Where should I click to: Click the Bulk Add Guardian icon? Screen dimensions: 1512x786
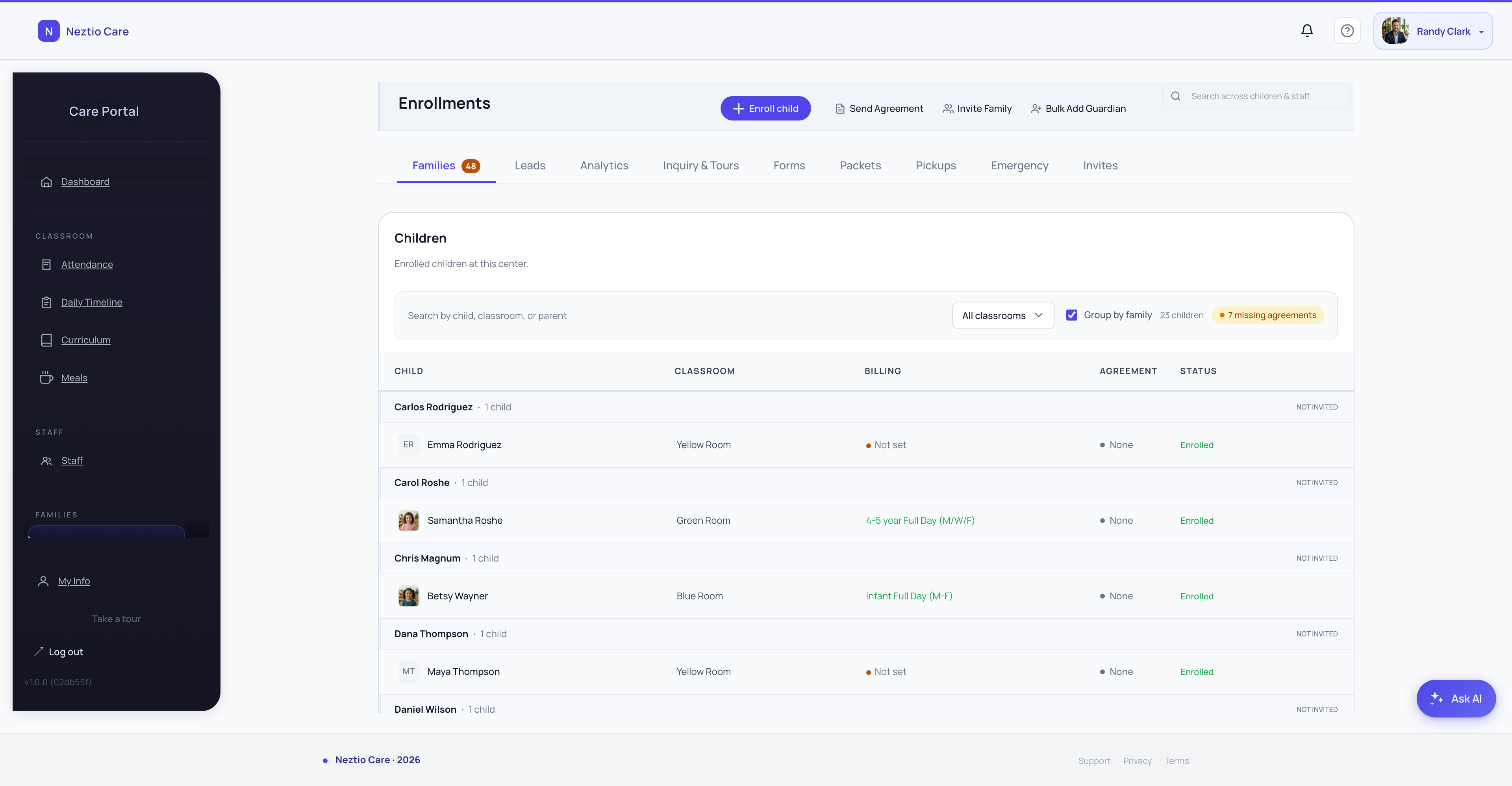point(1036,109)
